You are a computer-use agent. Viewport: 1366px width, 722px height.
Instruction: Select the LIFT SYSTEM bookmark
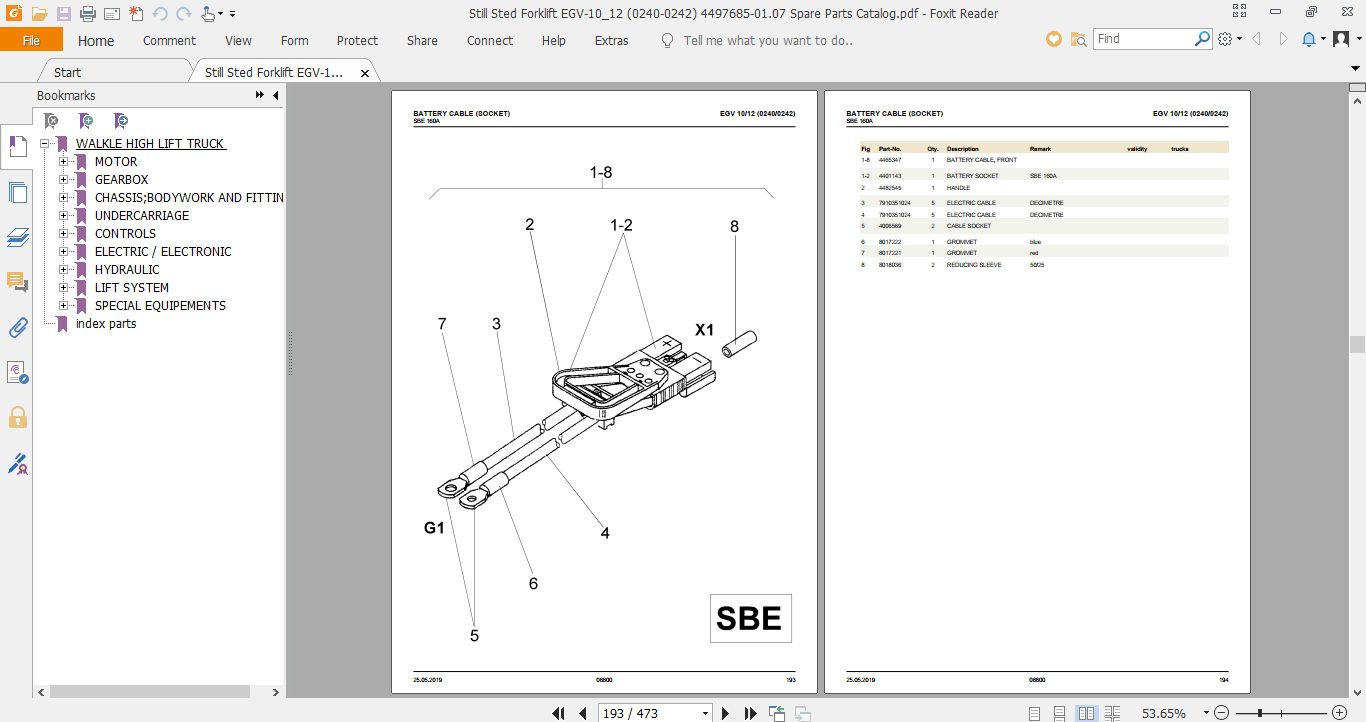click(132, 288)
